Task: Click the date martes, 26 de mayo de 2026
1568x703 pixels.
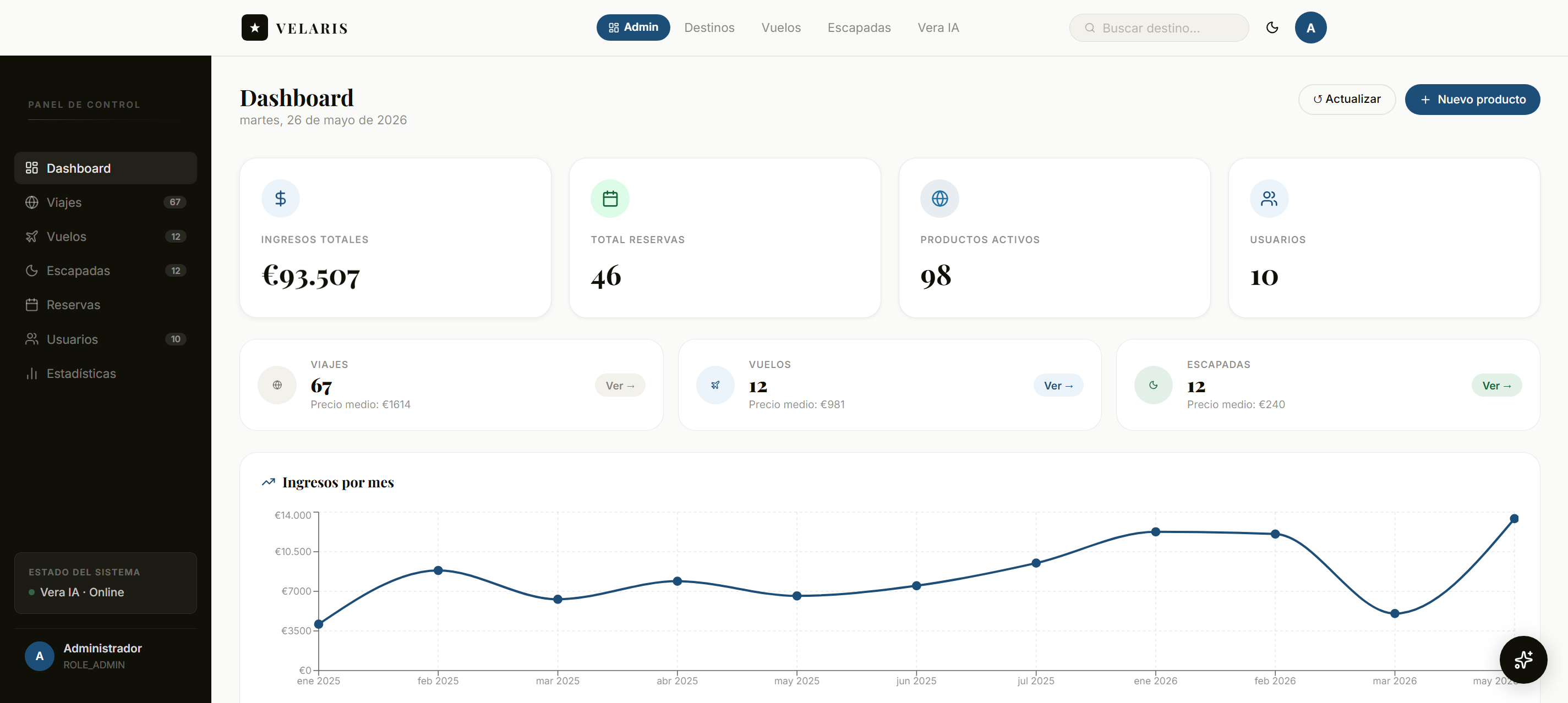Action: [x=323, y=120]
